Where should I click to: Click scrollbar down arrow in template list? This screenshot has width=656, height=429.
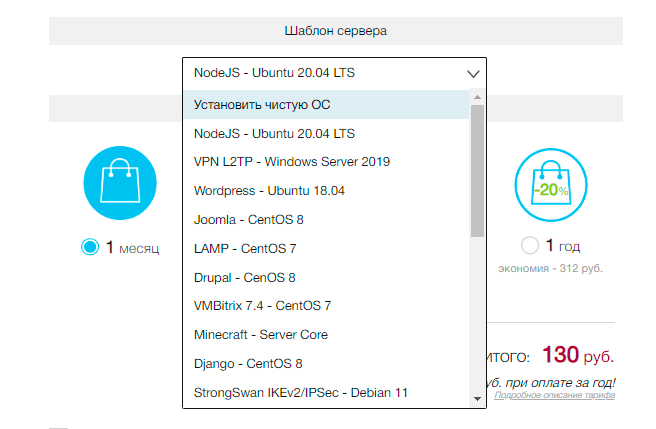point(478,399)
